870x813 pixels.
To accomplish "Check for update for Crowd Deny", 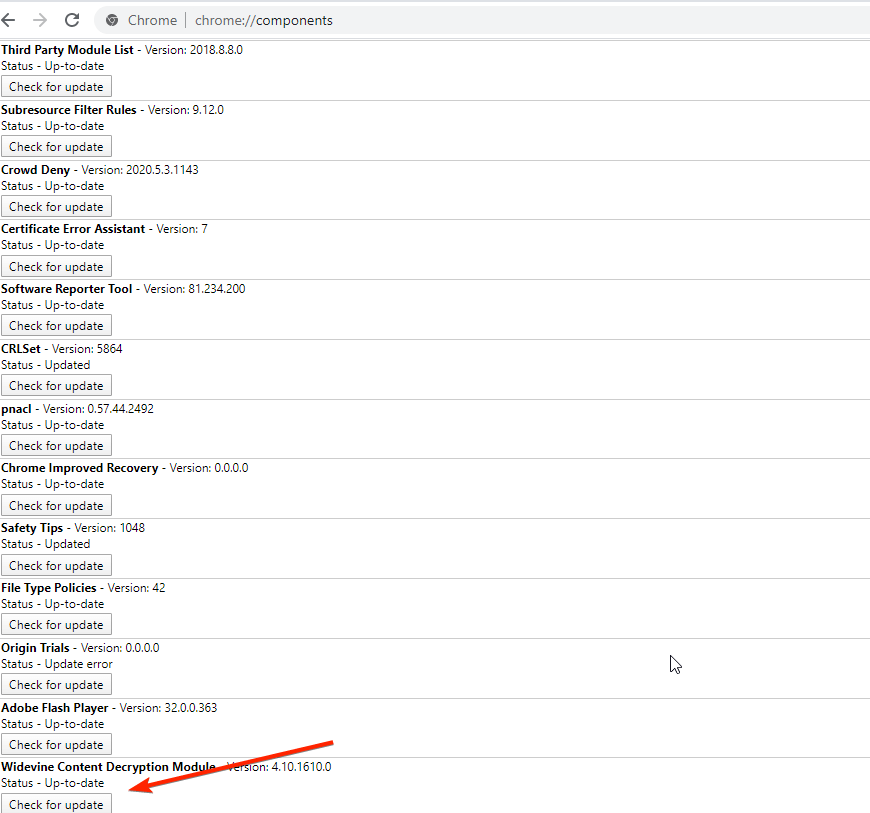I will coord(56,207).
